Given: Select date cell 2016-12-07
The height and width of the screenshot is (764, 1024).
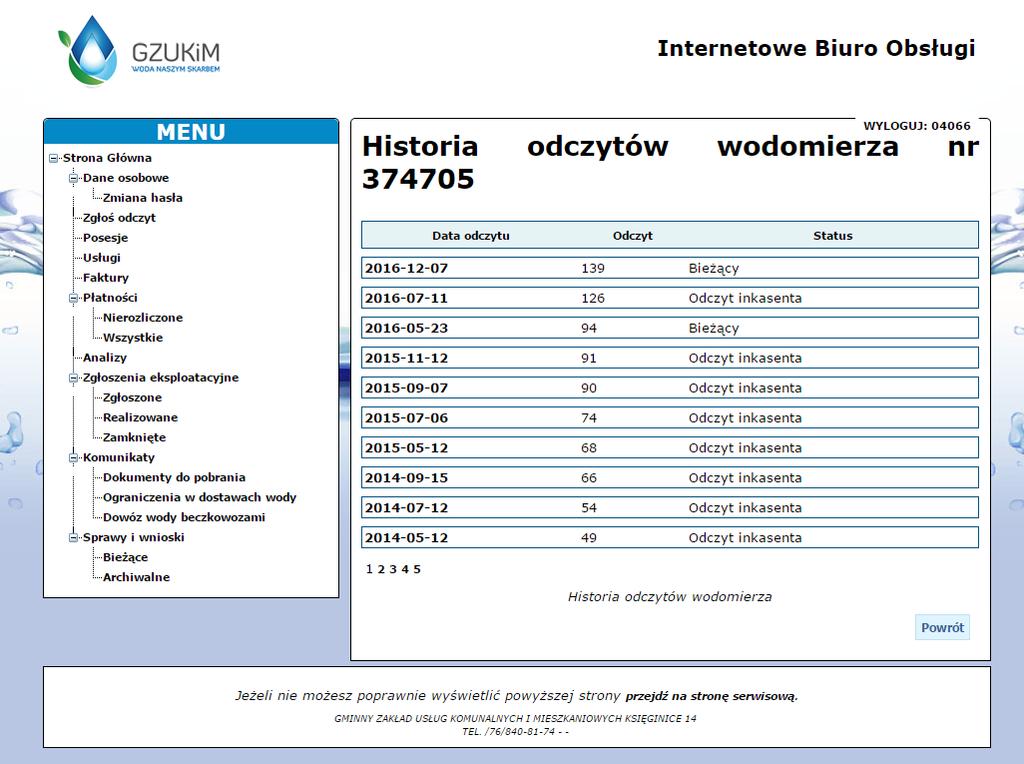Looking at the screenshot, I should pos(406,268).
